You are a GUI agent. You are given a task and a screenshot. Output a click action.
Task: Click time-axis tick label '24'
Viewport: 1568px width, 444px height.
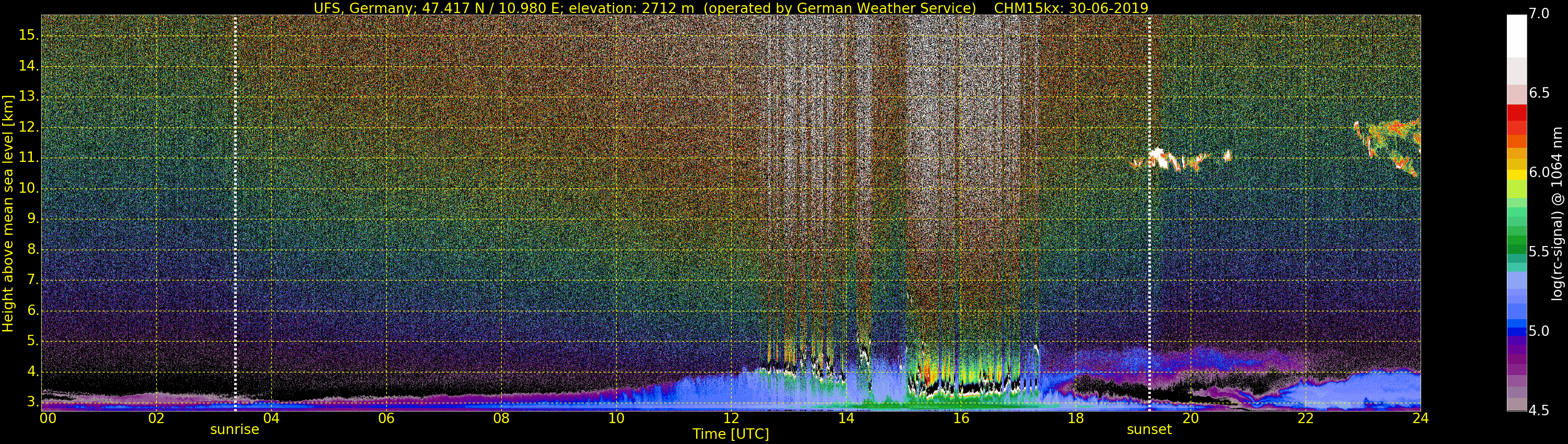[x=1421, y=418]
